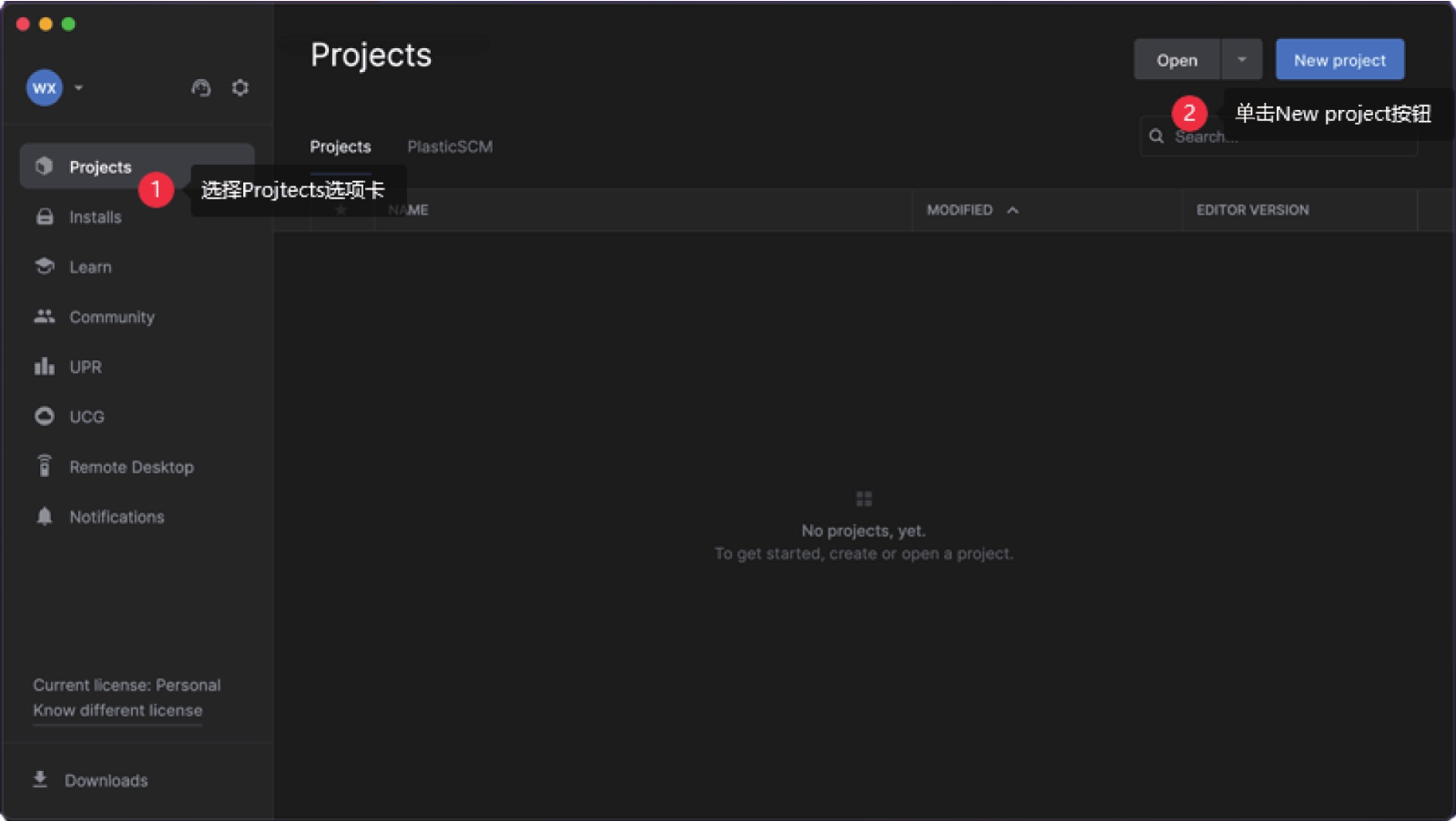Screen dimensions: 1456x821
Task: Click the search magnifier icon
Action: pos(1156,137)
